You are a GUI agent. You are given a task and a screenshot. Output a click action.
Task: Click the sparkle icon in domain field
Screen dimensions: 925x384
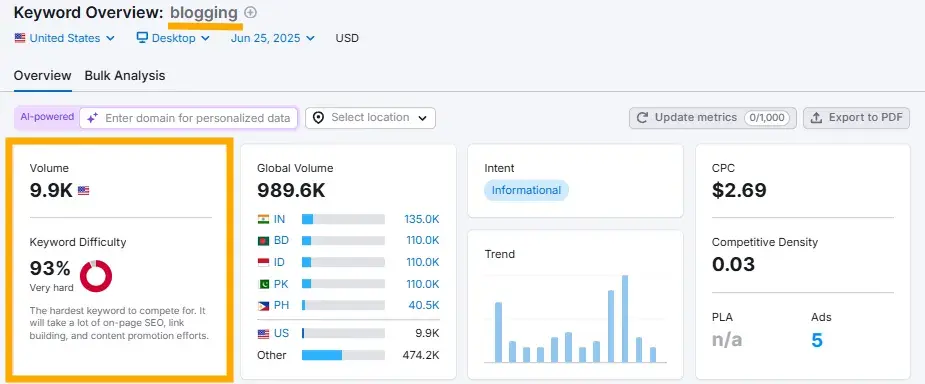(x=92, y=118)
